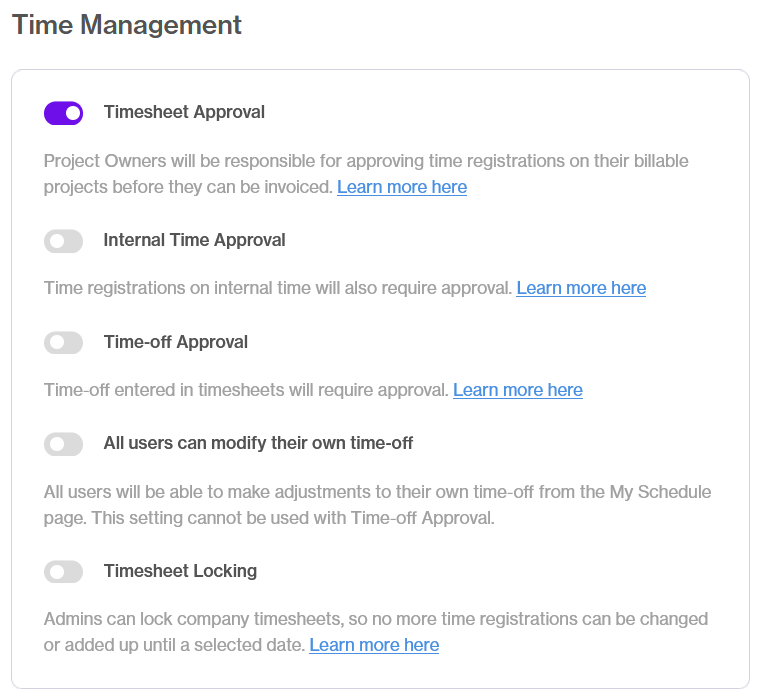Click the Internal Time Approval label text
Image resolution: width=767 pixels, height=697 pixels.
tap(195, 240)
